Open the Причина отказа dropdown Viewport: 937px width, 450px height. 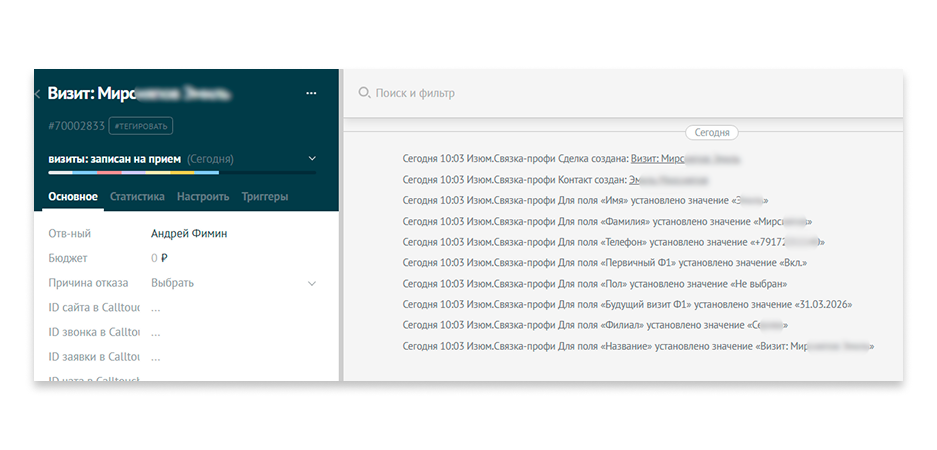tap(233, 283)
